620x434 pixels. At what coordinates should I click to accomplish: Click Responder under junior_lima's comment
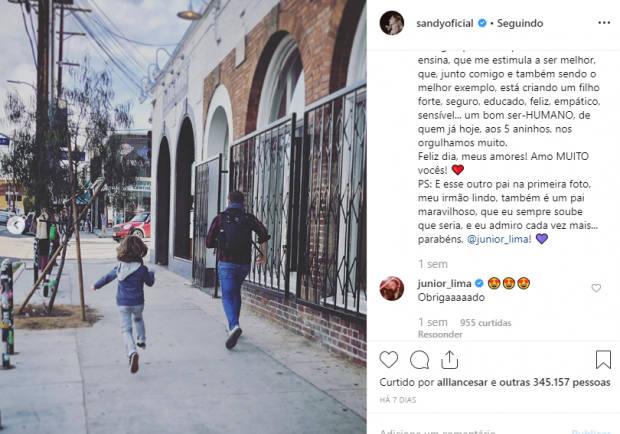pyautogui.click(x=440, y=334)
